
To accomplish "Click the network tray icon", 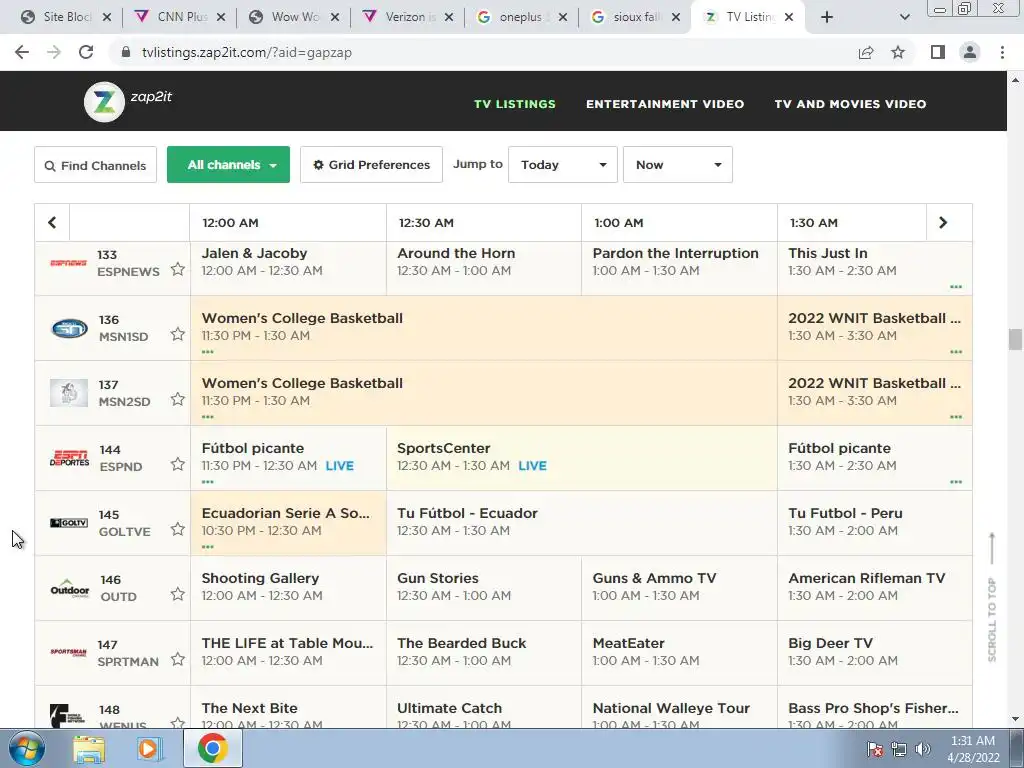I will click(899, 749).
